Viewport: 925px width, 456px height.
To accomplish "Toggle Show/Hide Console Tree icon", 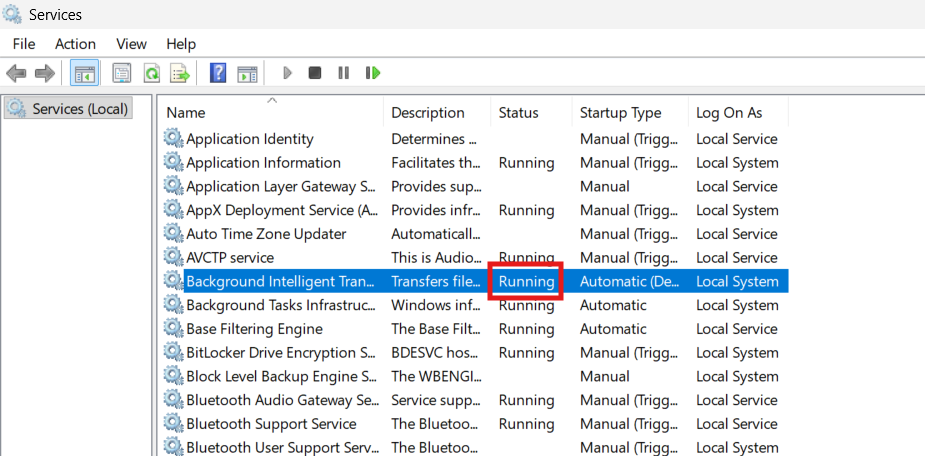I will point(84,73).
